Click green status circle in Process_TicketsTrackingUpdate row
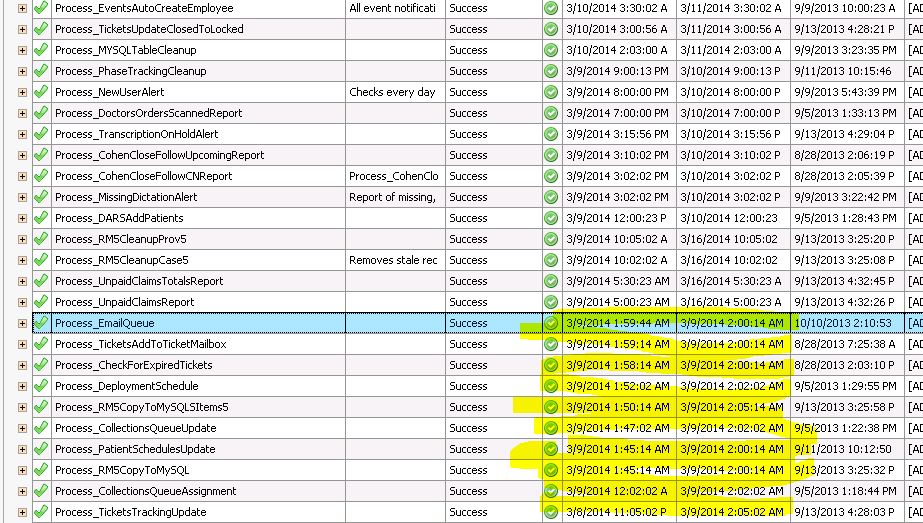Screen dimensions: 923x523 pyautogui.click(x=551, y=512)
